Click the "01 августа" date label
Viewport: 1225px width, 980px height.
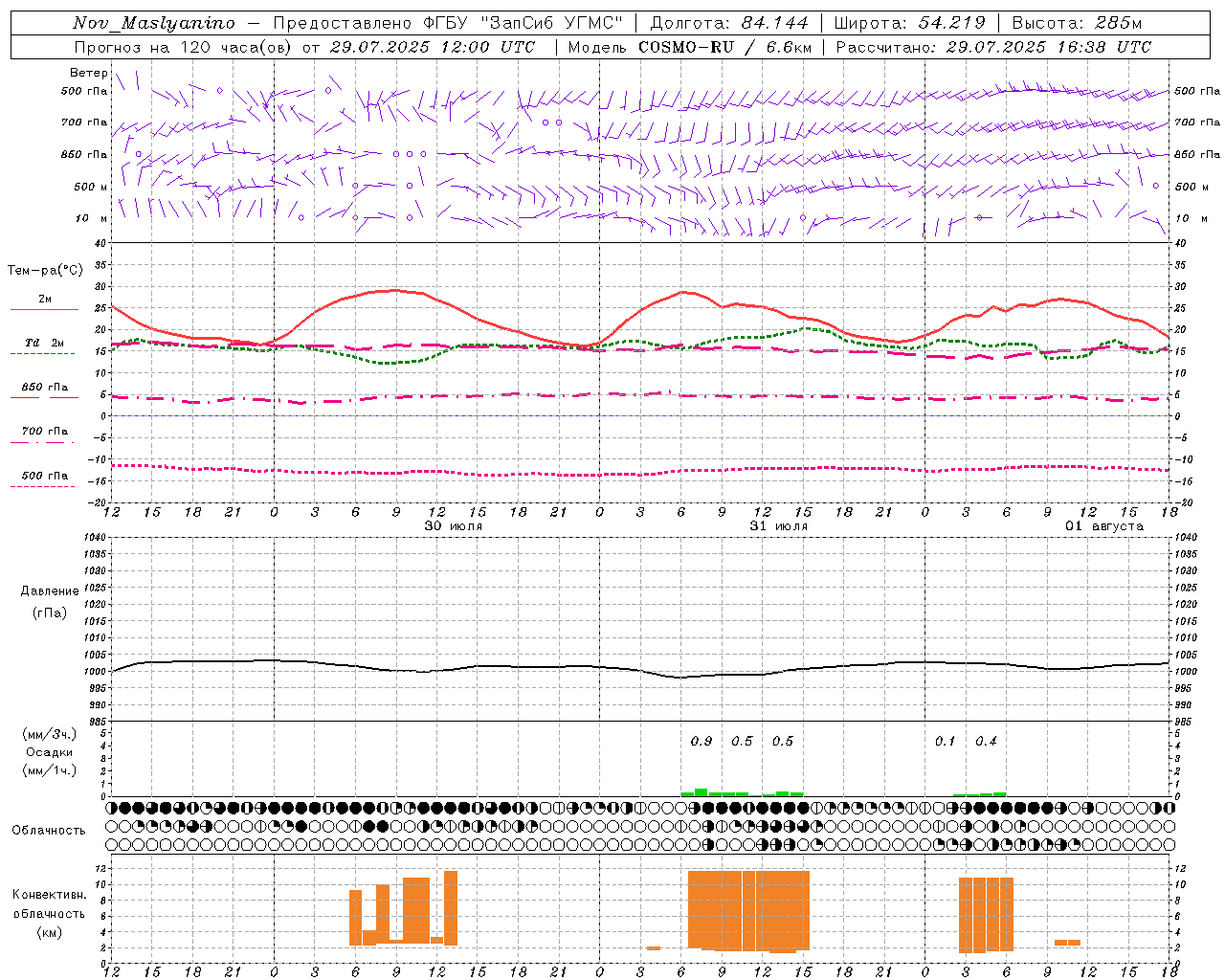(x=1105, y=526)
